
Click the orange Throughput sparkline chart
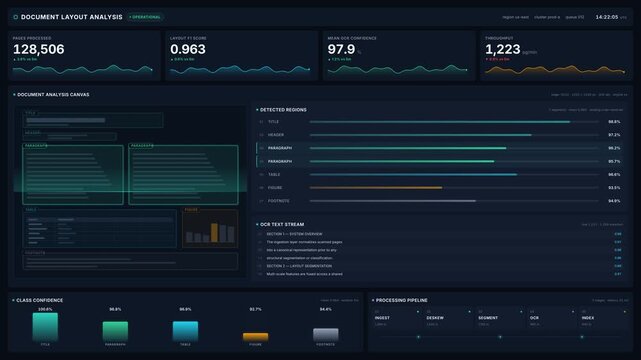[555, 70]
